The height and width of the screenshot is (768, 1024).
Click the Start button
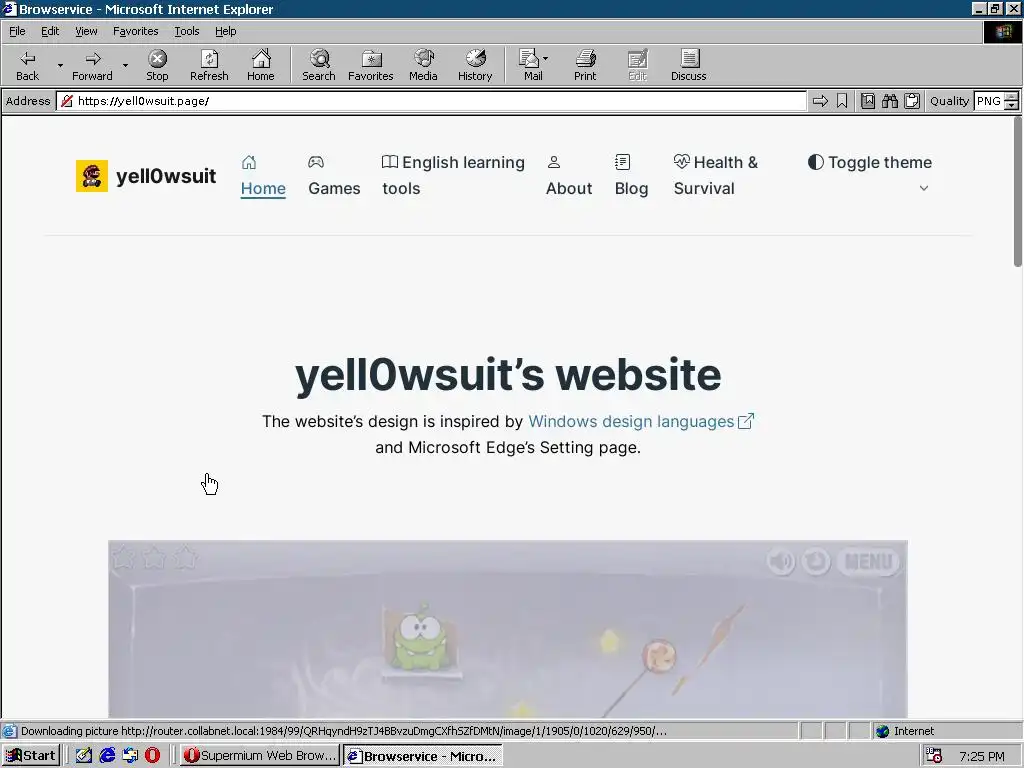pyautogui.click(x=31, y=756)
